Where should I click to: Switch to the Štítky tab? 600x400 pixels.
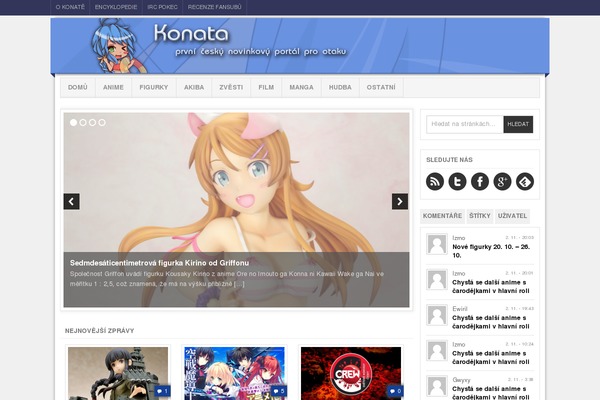point(480,216)
